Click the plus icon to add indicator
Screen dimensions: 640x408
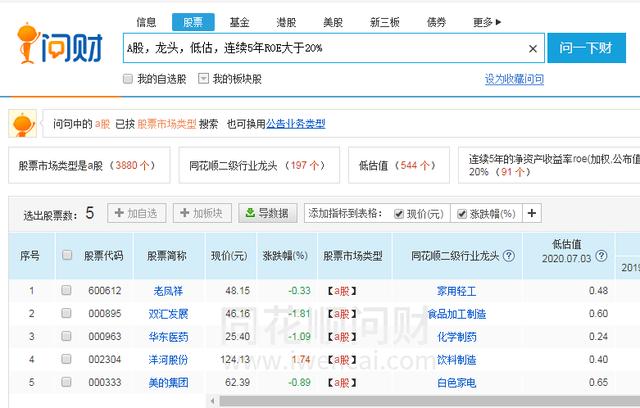532,213
